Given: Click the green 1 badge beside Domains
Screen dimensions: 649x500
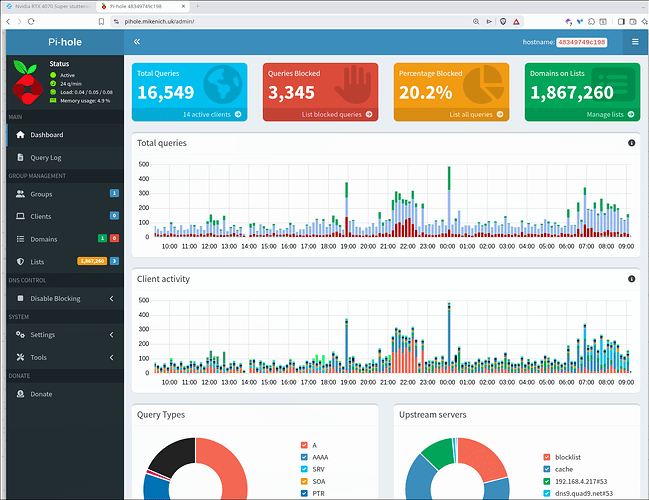Looking at the screenshot, I should click(102, 238).
